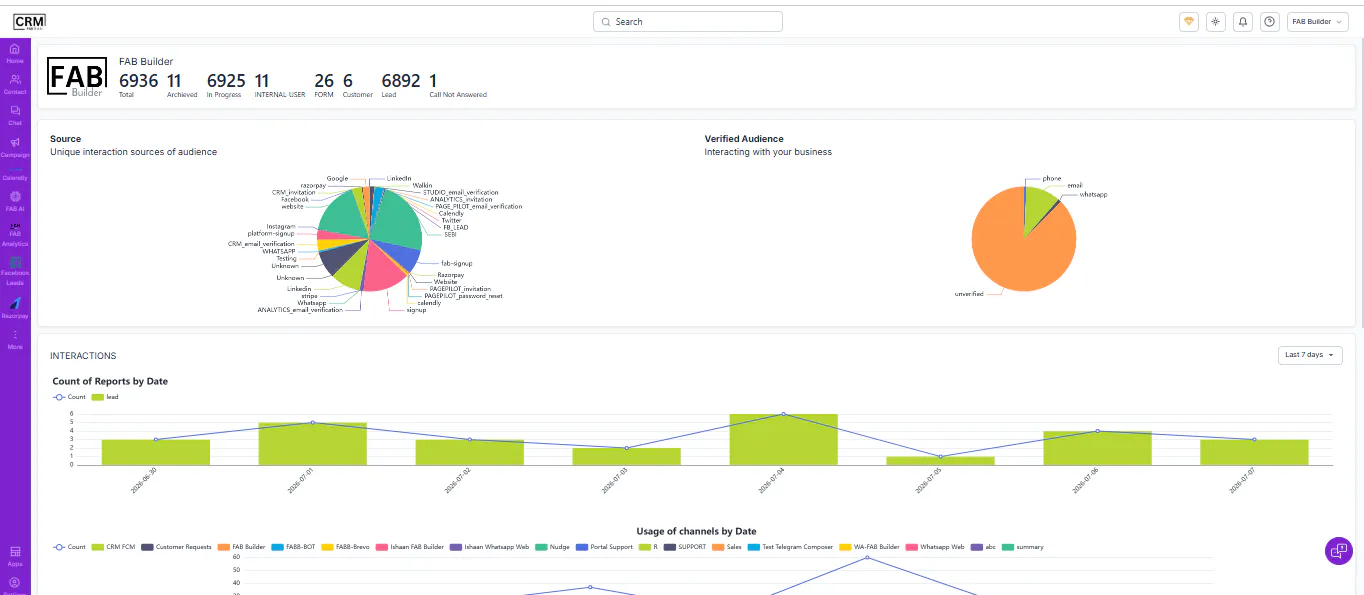
Task: Toggle the Portal Support legend item
Action: [x=604, y=547]
